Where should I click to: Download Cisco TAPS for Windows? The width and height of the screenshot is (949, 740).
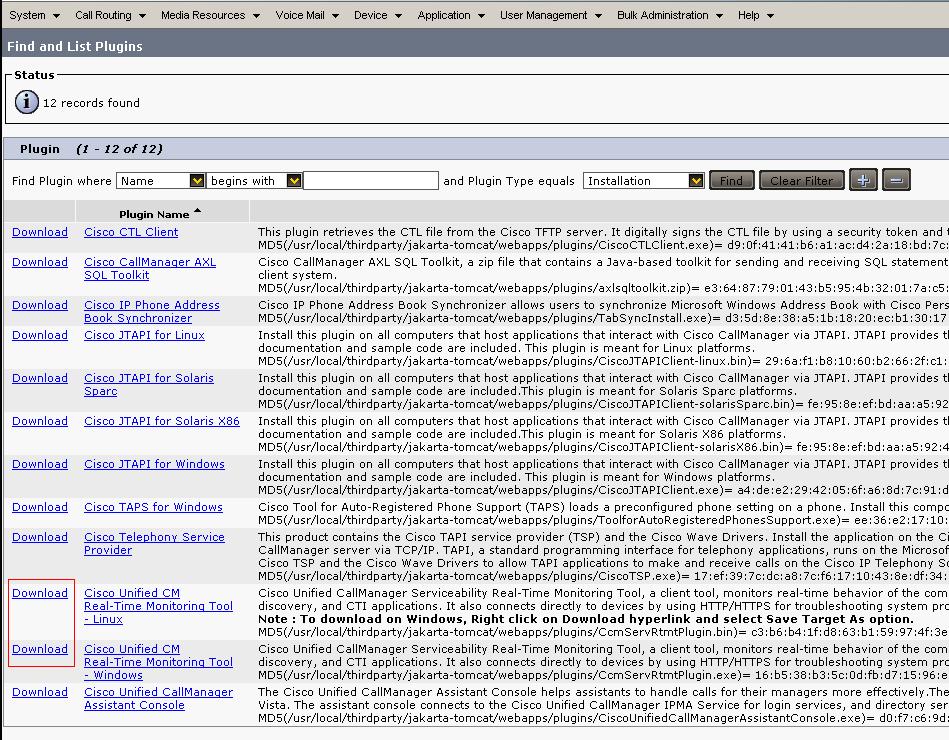pos(40,506)
